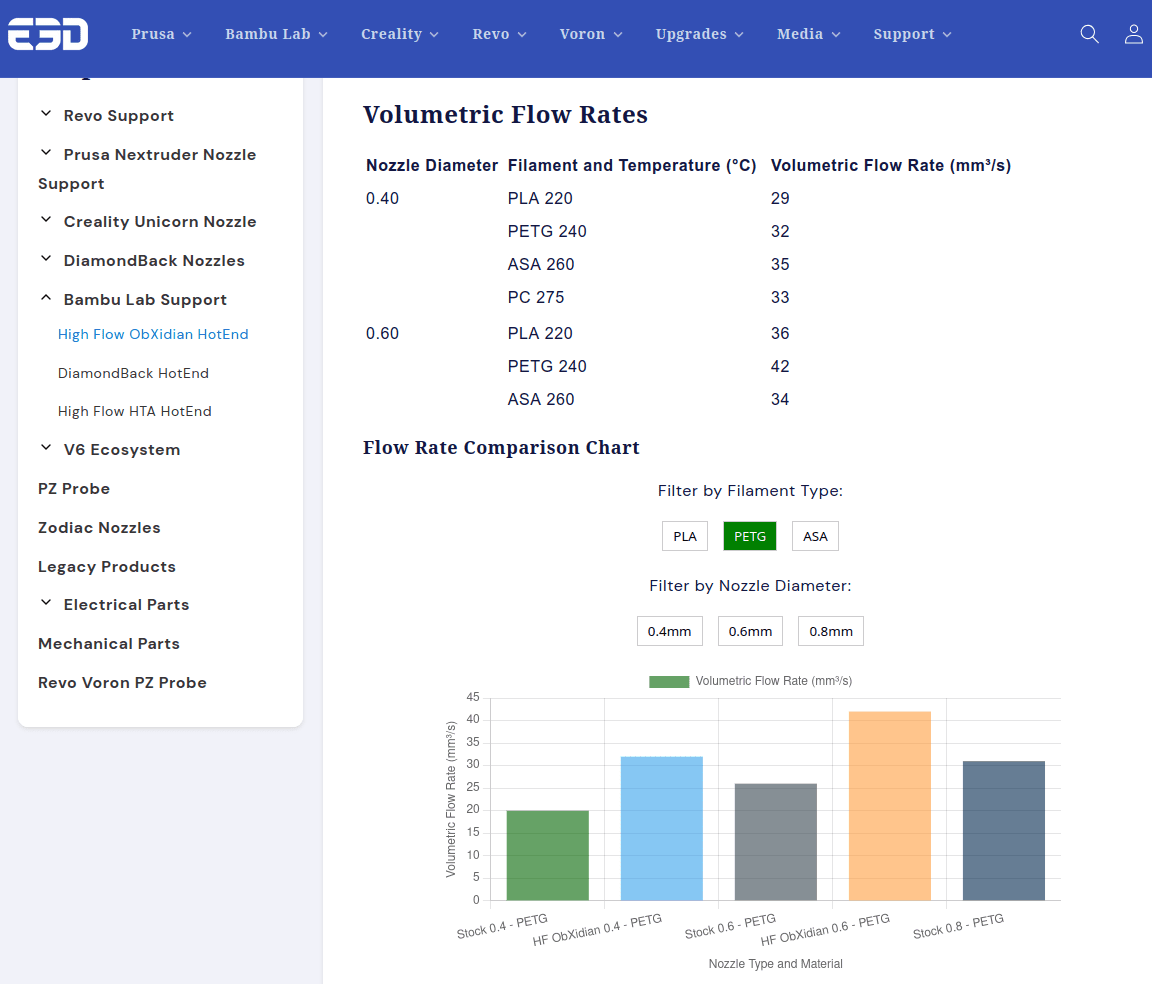Screen dimensions: 1152x984
Task: Open the Bambu Lab menu
Action: [x=276, y=34]
